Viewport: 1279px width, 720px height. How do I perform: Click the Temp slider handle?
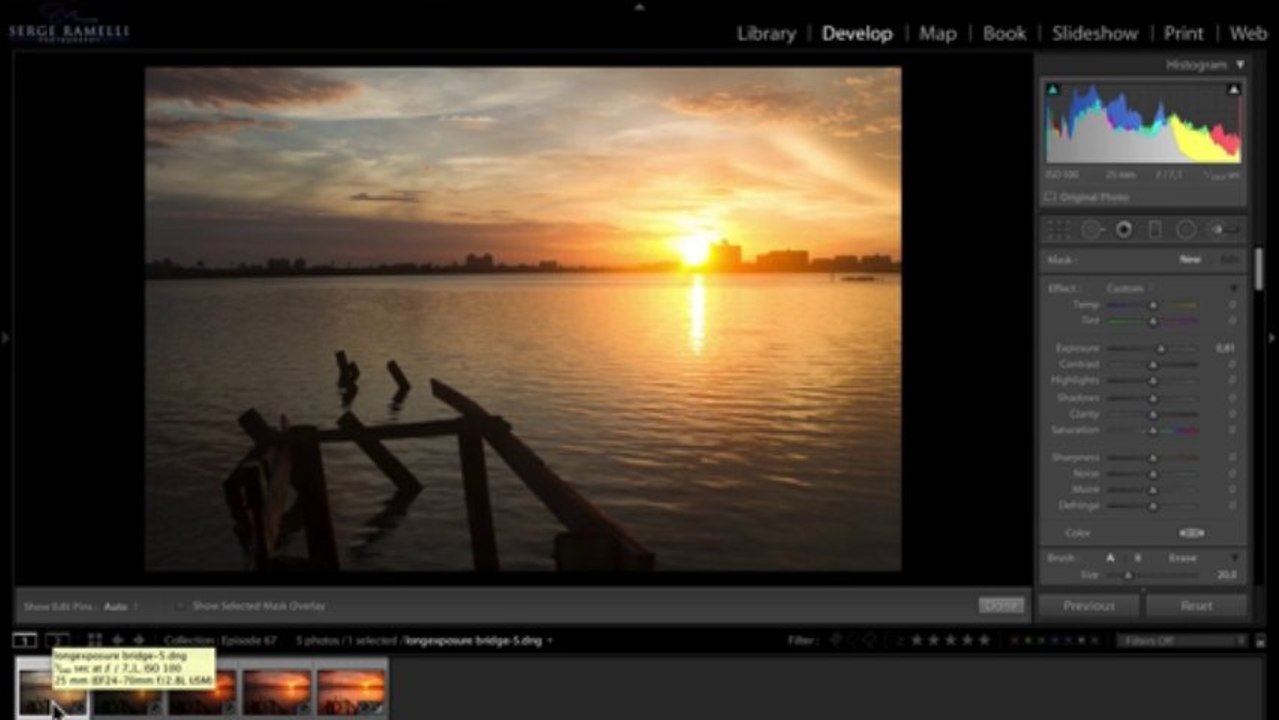[x=1153, y=304]
